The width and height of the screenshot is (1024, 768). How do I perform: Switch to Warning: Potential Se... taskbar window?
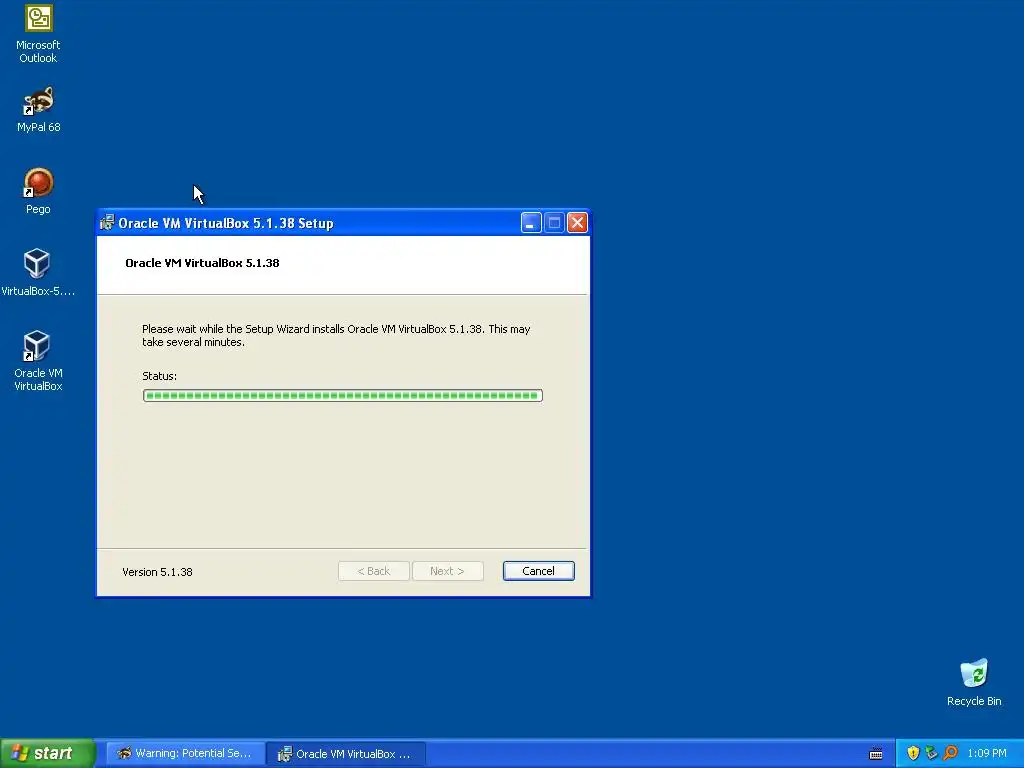[x=185, y=753]
